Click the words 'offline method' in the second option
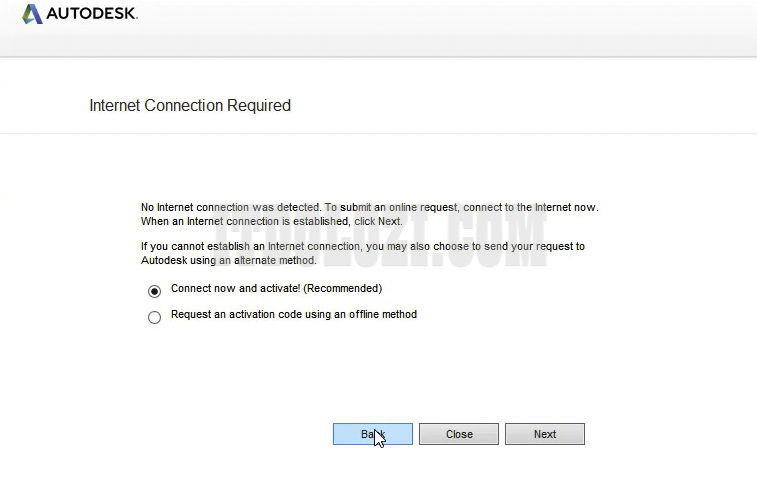Screen dimensions: 757x477 tap(382, 315)
